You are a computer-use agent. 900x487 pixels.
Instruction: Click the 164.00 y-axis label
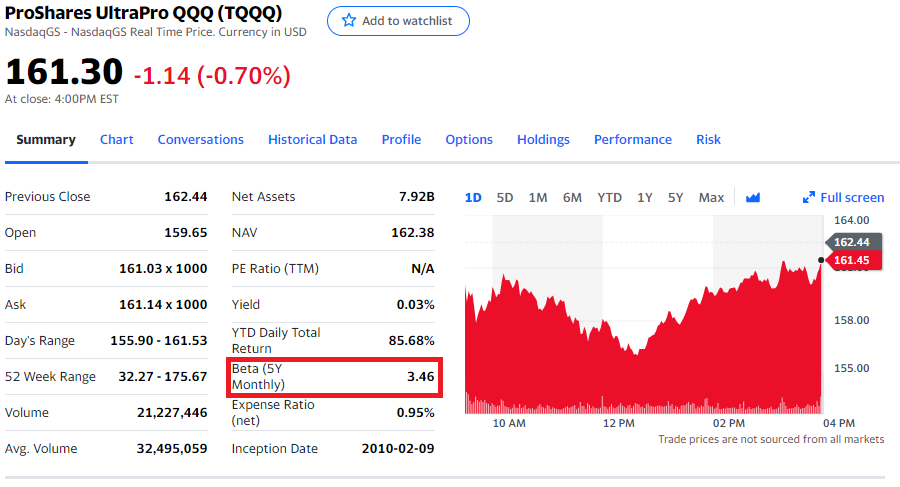pos(852,220)
